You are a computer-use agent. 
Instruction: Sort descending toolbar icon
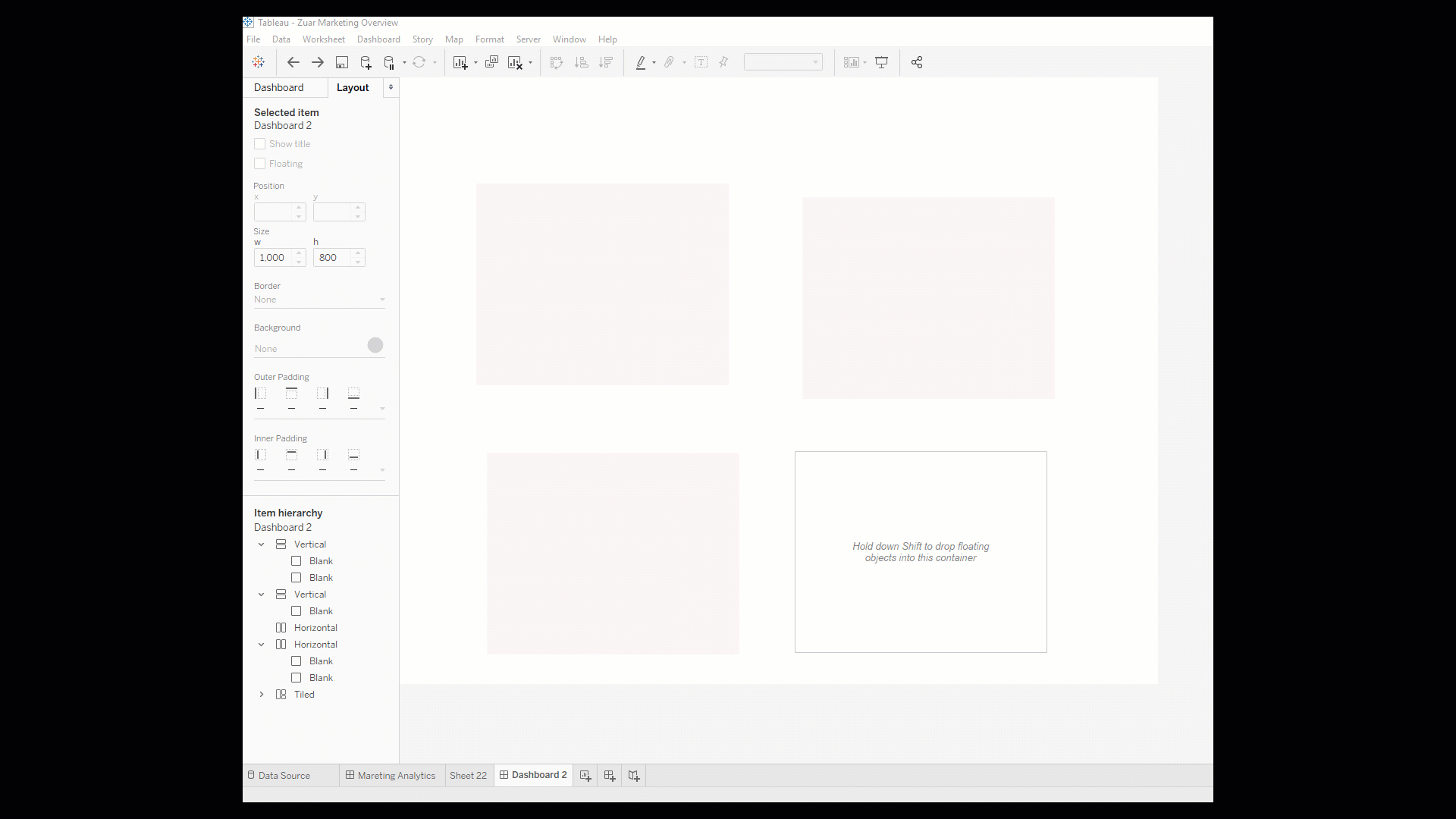(606, 62)
